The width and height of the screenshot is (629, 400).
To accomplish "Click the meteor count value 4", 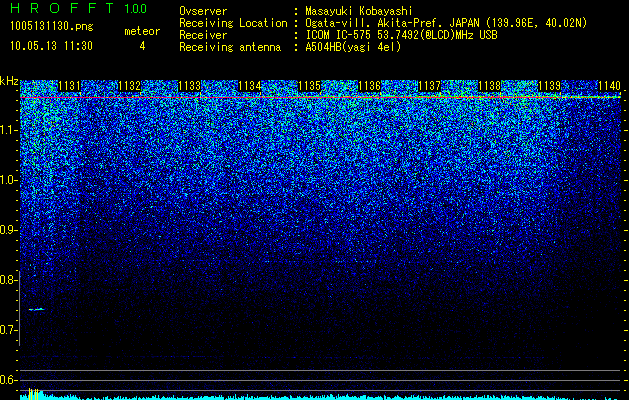I will (x=142, y=46).
